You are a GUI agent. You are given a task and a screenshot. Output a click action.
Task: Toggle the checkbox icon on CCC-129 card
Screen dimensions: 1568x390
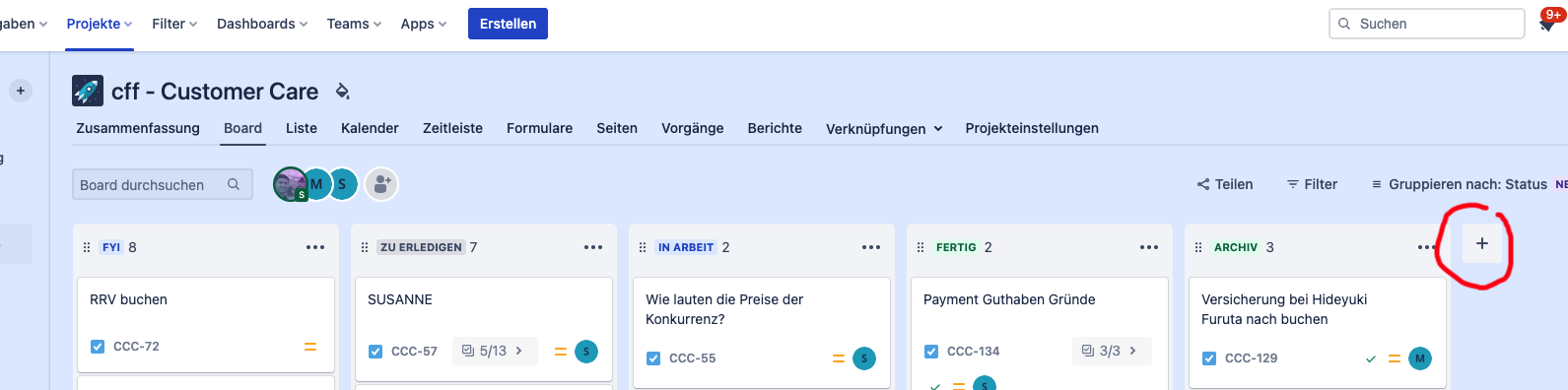[x=1209, y=358]
